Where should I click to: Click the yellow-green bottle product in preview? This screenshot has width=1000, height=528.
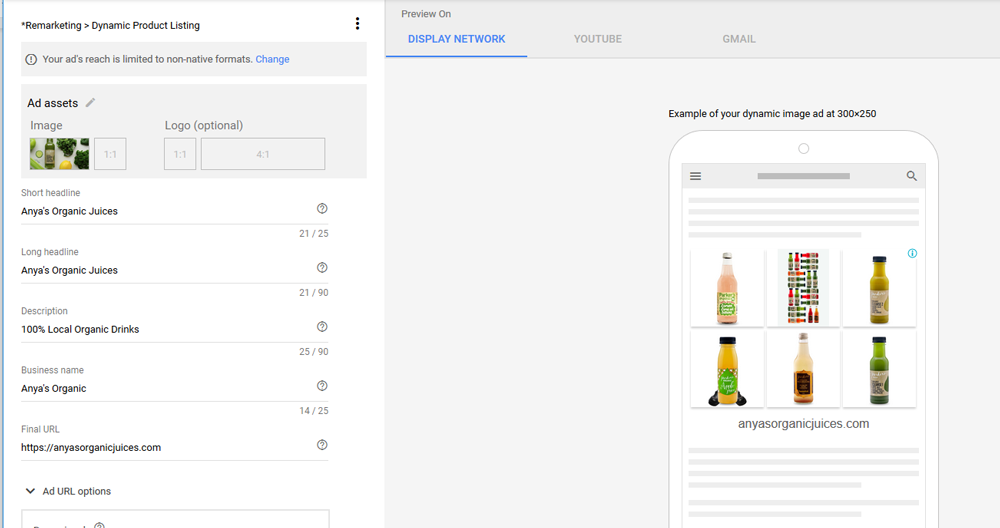879,288
